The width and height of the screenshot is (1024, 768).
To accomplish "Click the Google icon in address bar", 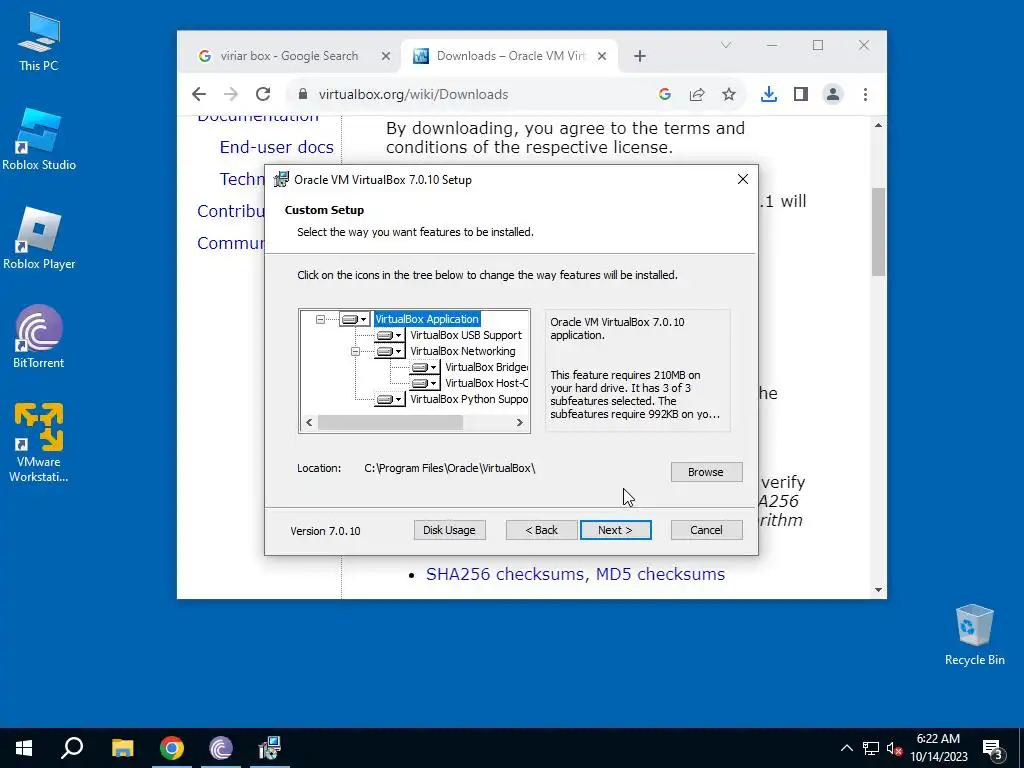I will tap(665, 94).
